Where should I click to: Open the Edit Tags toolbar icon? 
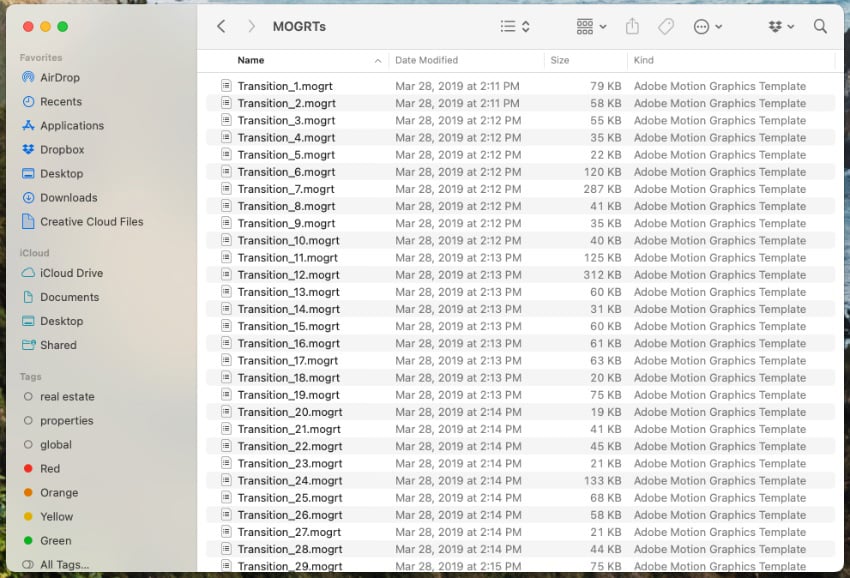[x=666, y=26]
